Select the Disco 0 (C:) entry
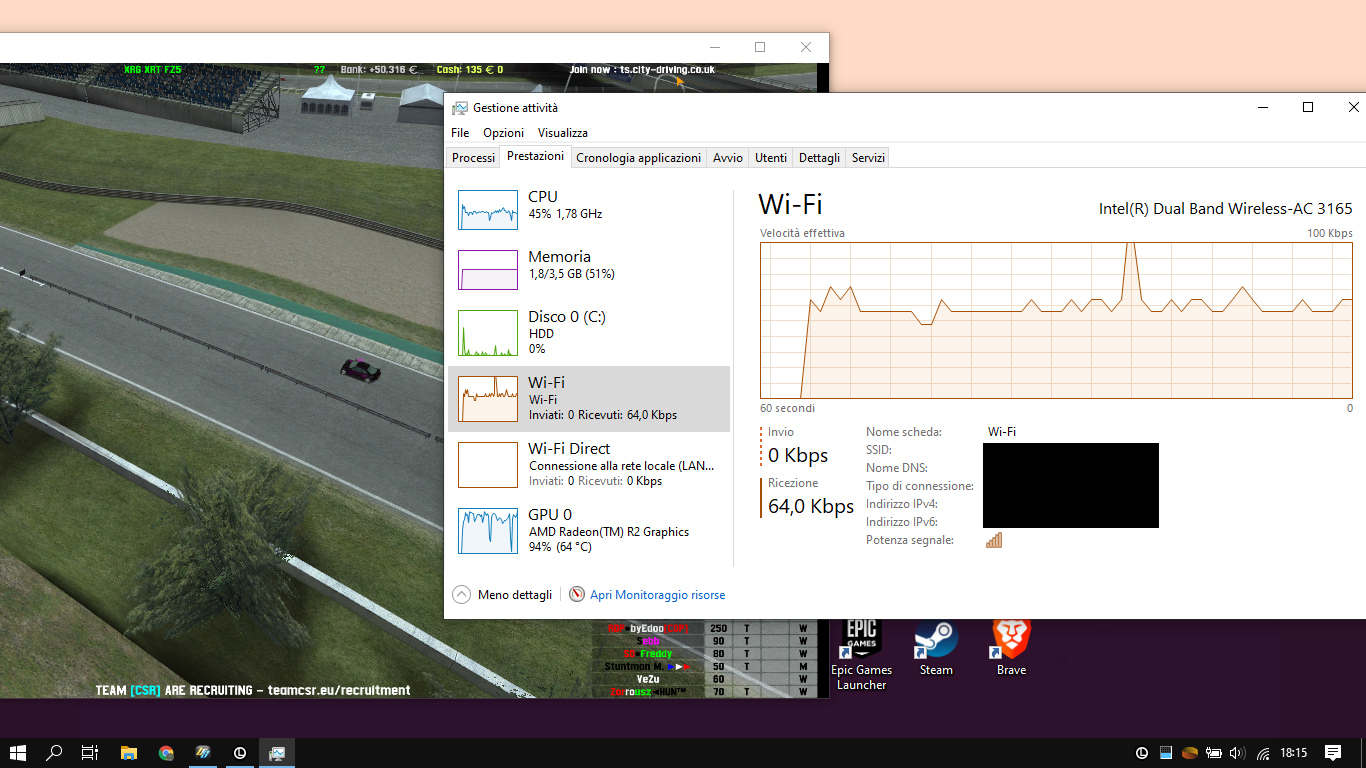Screen dimensions: 1366x768 [589, 332]
